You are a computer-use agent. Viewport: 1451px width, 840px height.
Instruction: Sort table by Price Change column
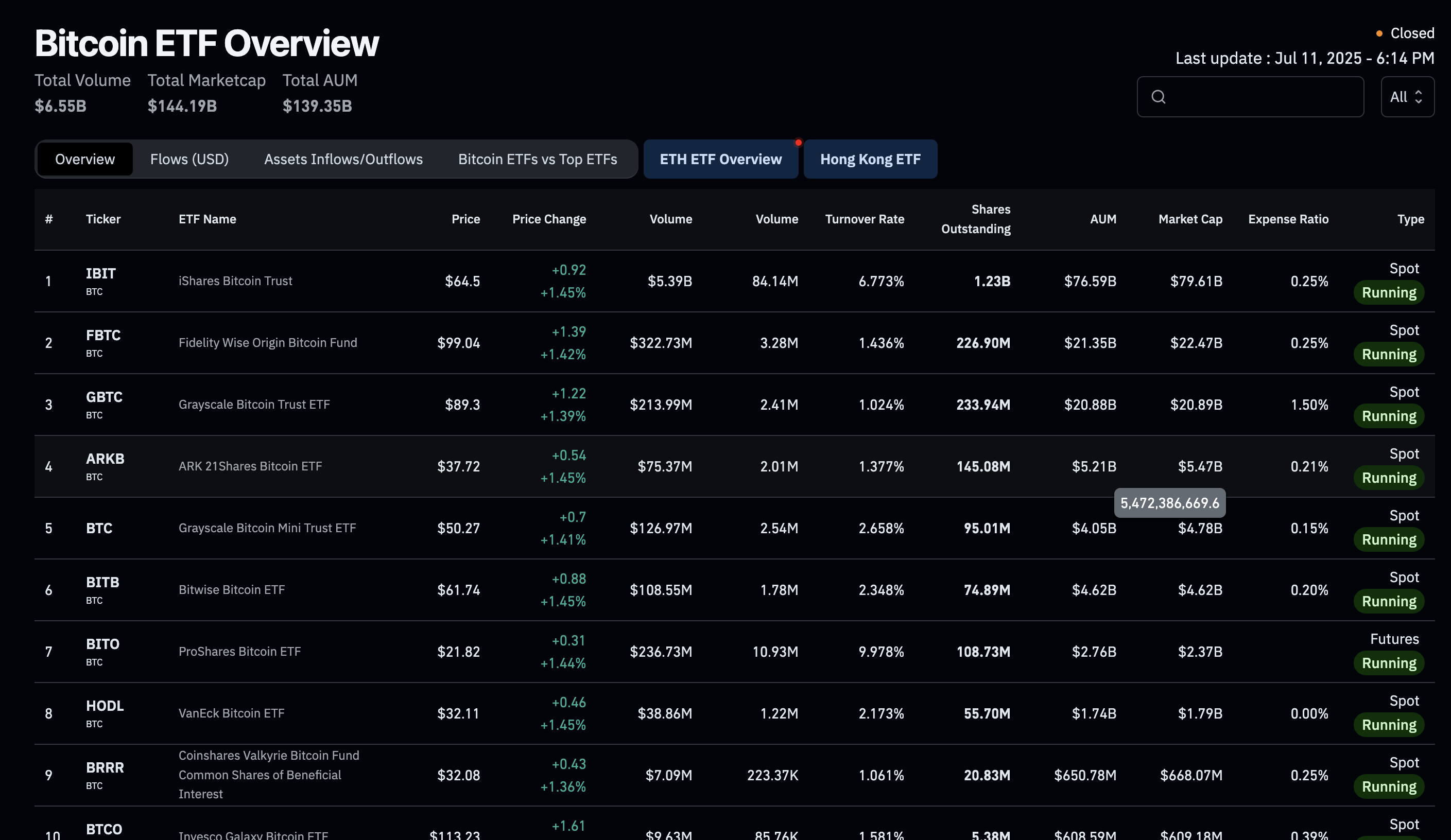pyautogui.click(x=549, y=219)
